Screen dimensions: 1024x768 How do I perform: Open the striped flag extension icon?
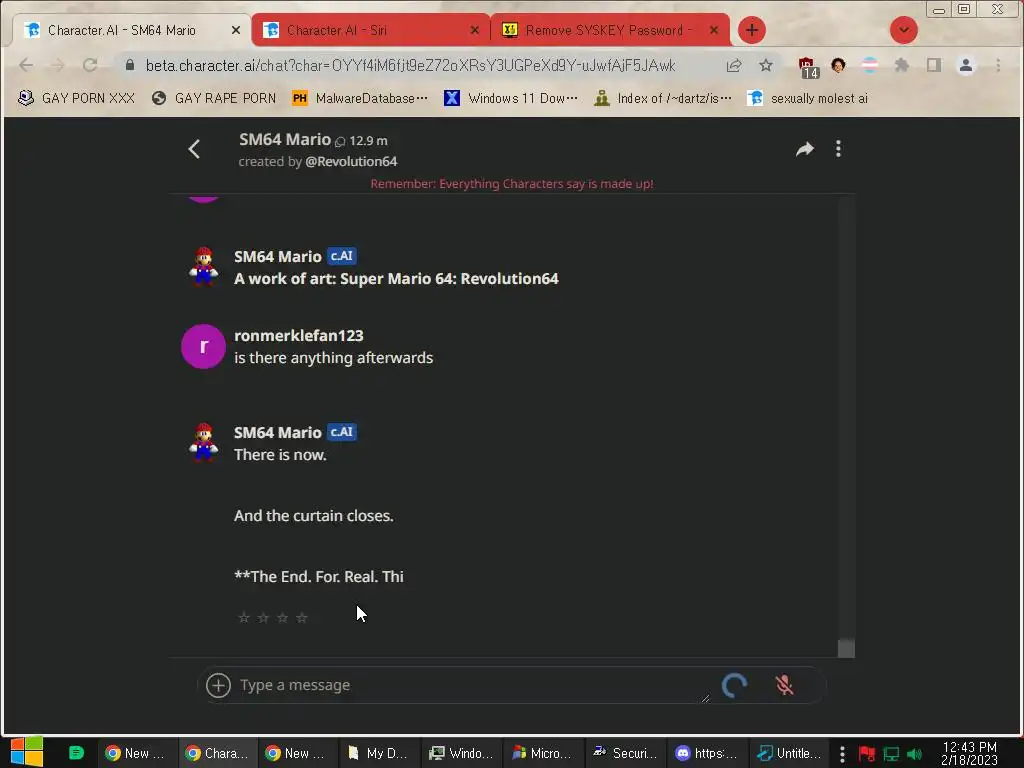pos(870,65)
